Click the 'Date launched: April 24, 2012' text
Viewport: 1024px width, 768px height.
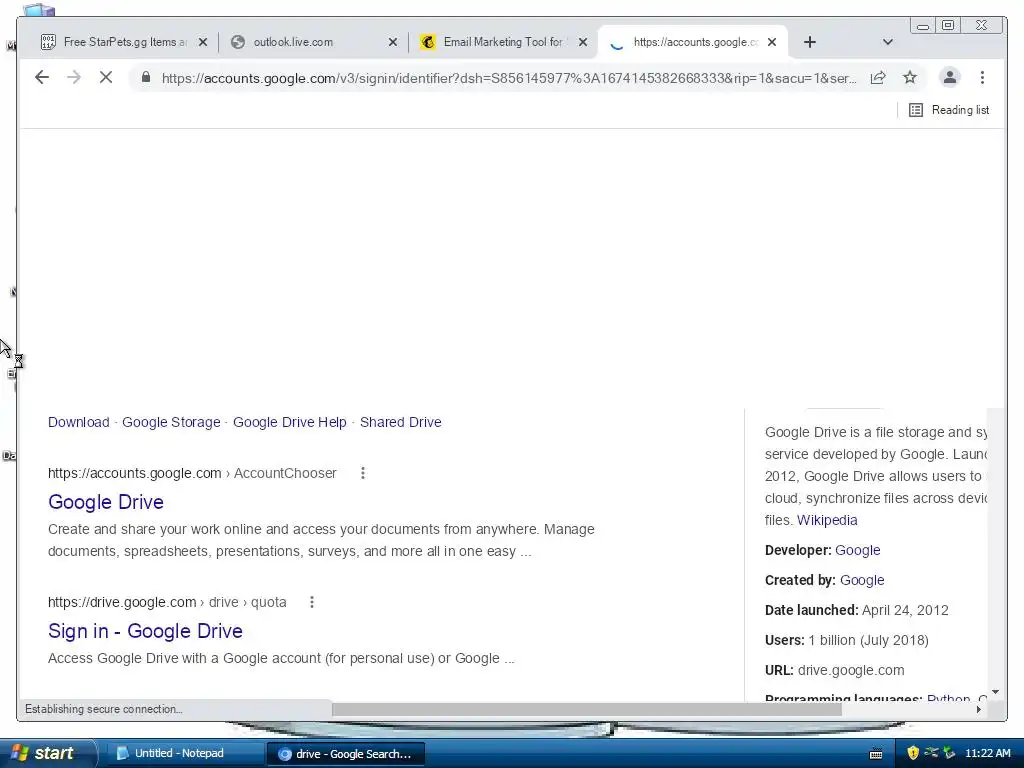point(856,610)
